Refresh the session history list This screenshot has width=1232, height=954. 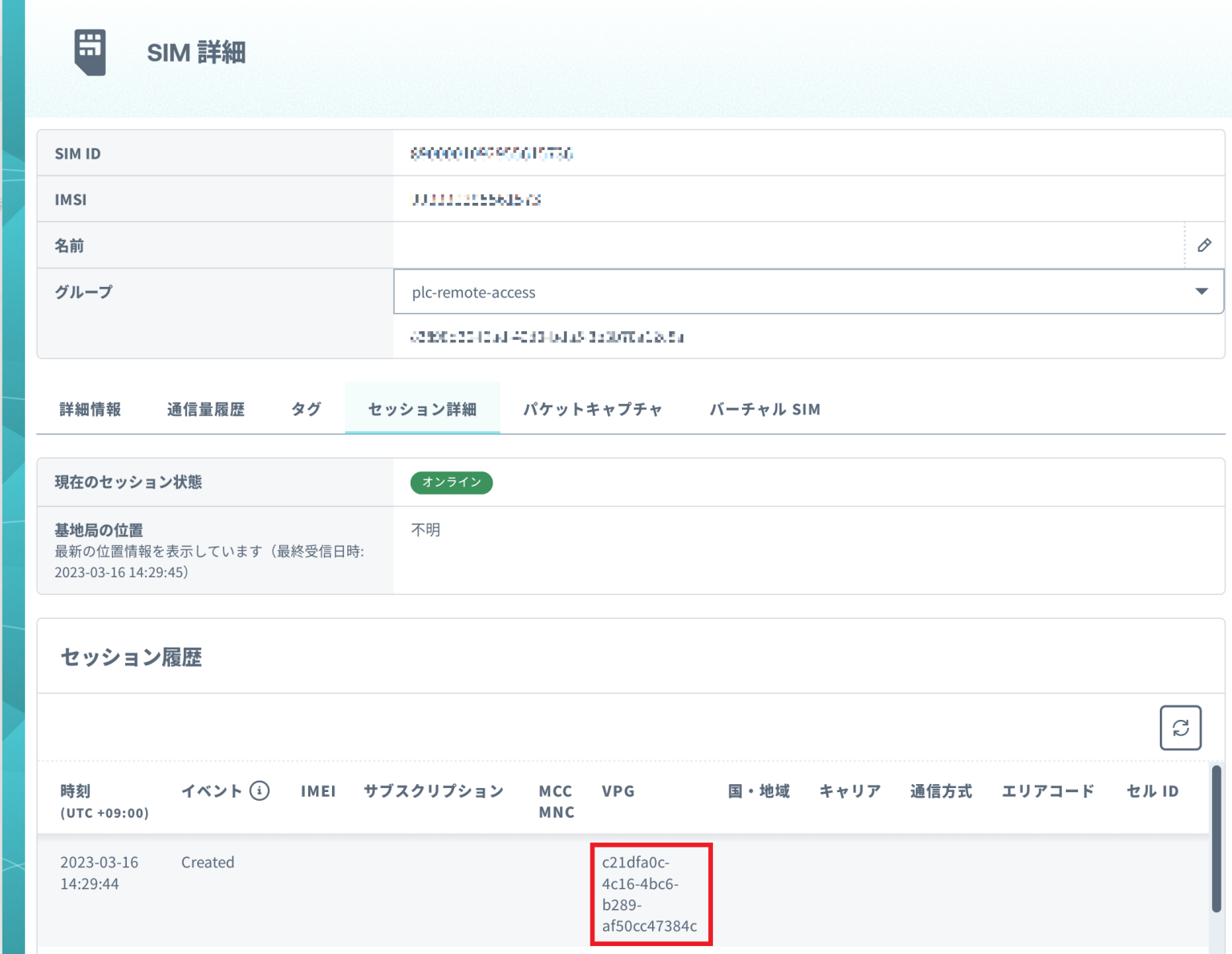[1180, 728]
